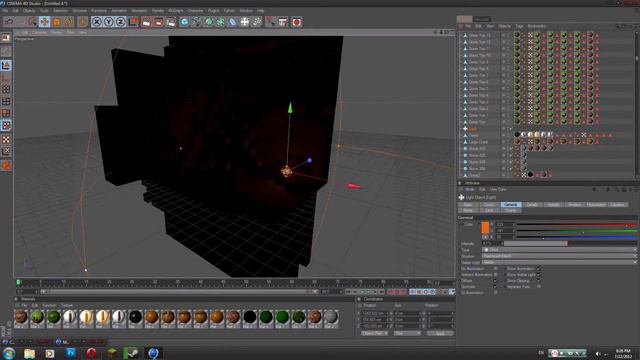
Task: Open the Render Settings icon
Action: 171,22
